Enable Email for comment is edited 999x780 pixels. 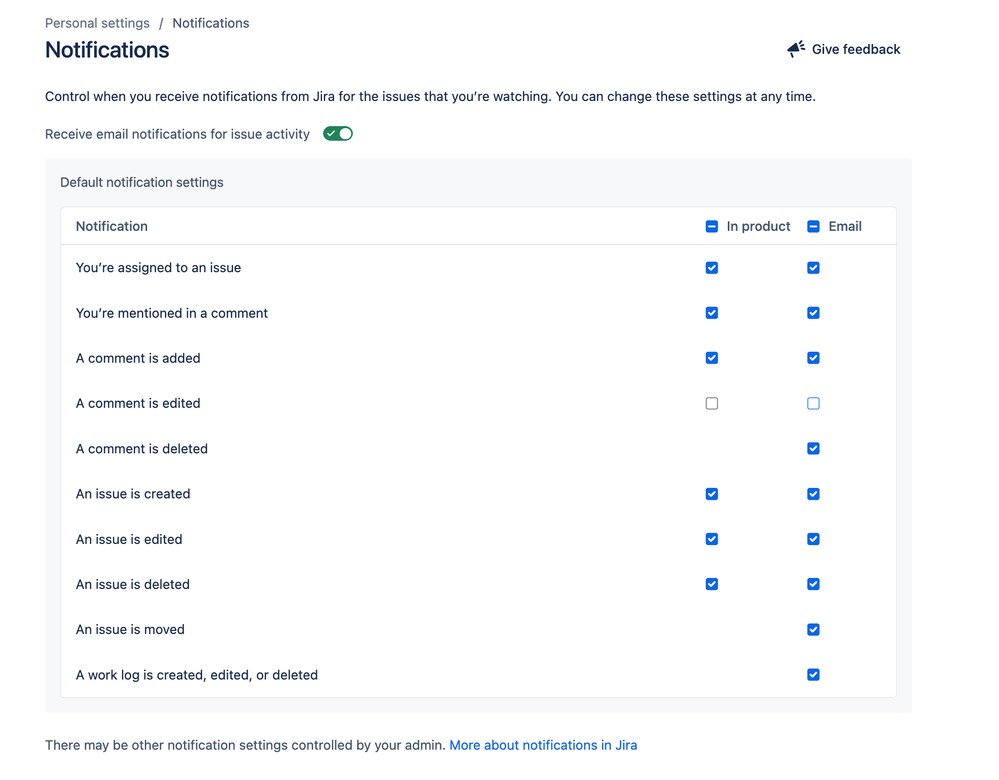[813, 404]
